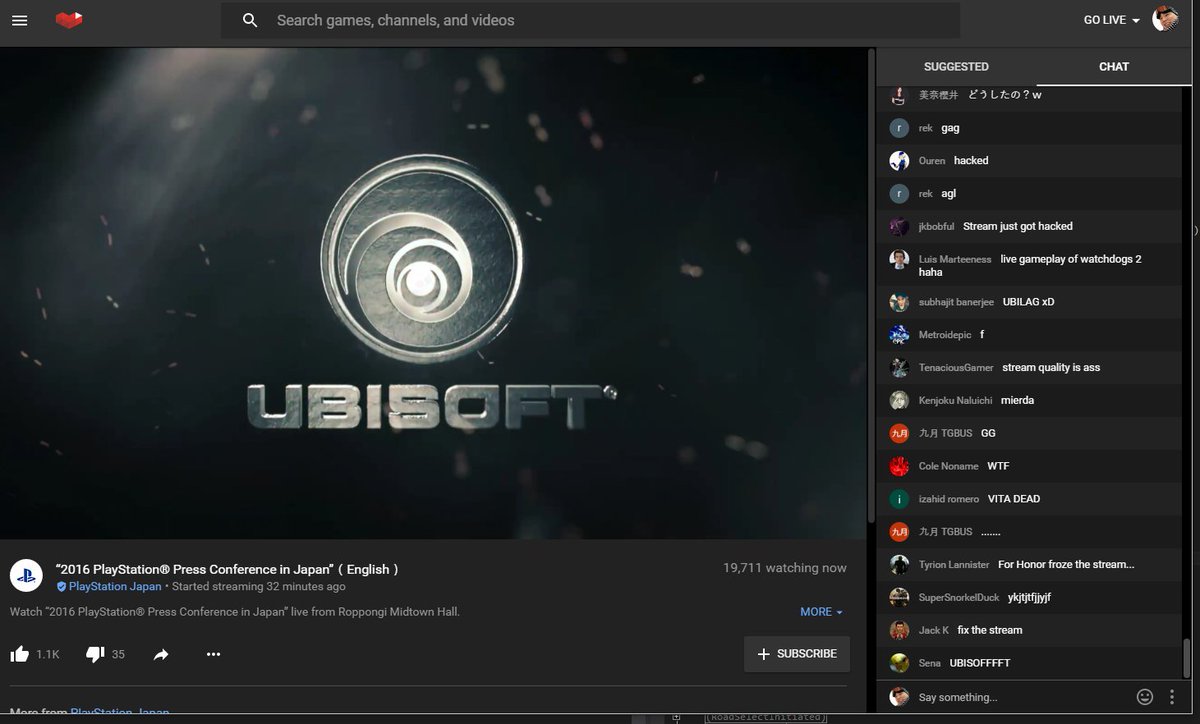1200x724 pixels.
Task: Click the chat panel scrollbar thumb
Action: 1187,660
